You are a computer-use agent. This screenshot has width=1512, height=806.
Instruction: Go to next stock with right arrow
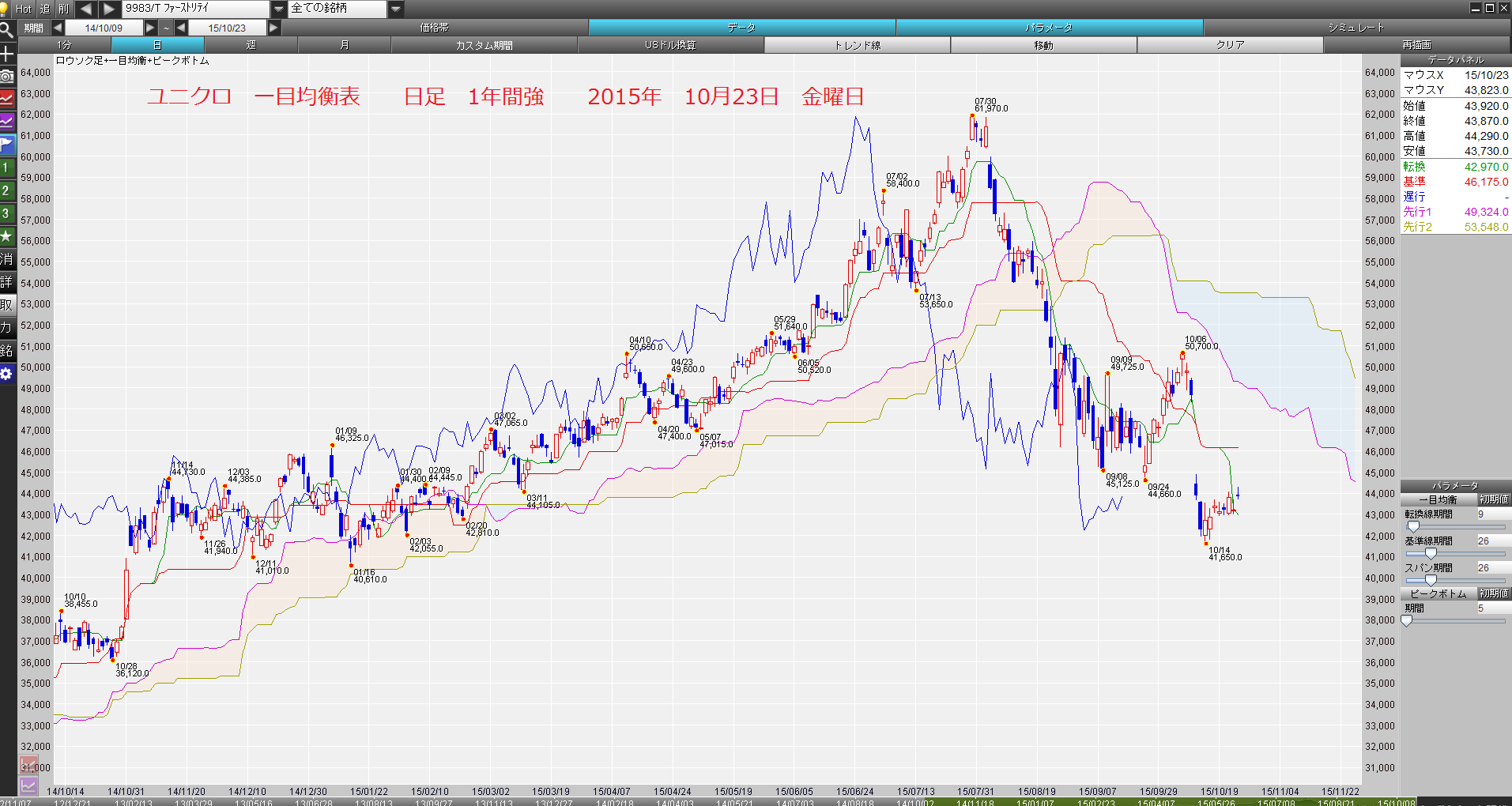click(x=110, y=9)
